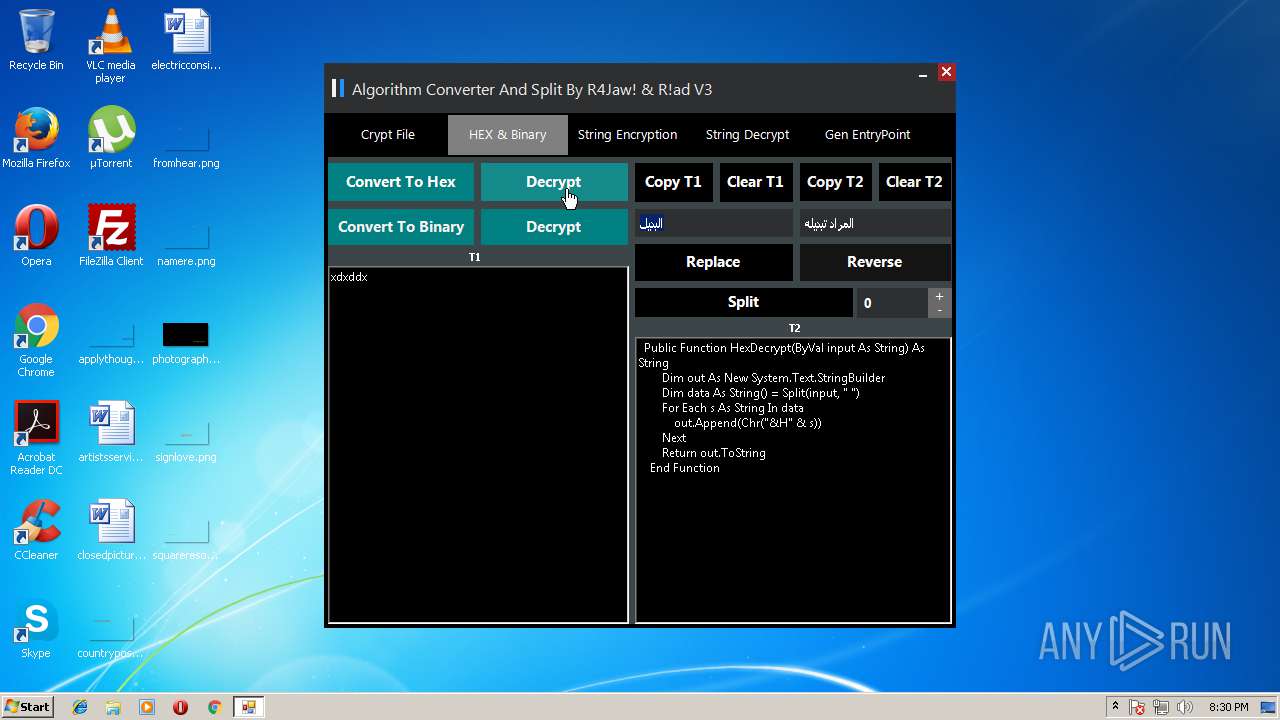Viewport: 1280px width, 720px height.
Task: Open Windows Explorer from the taskbar
Action: click(x=113, y=707)
